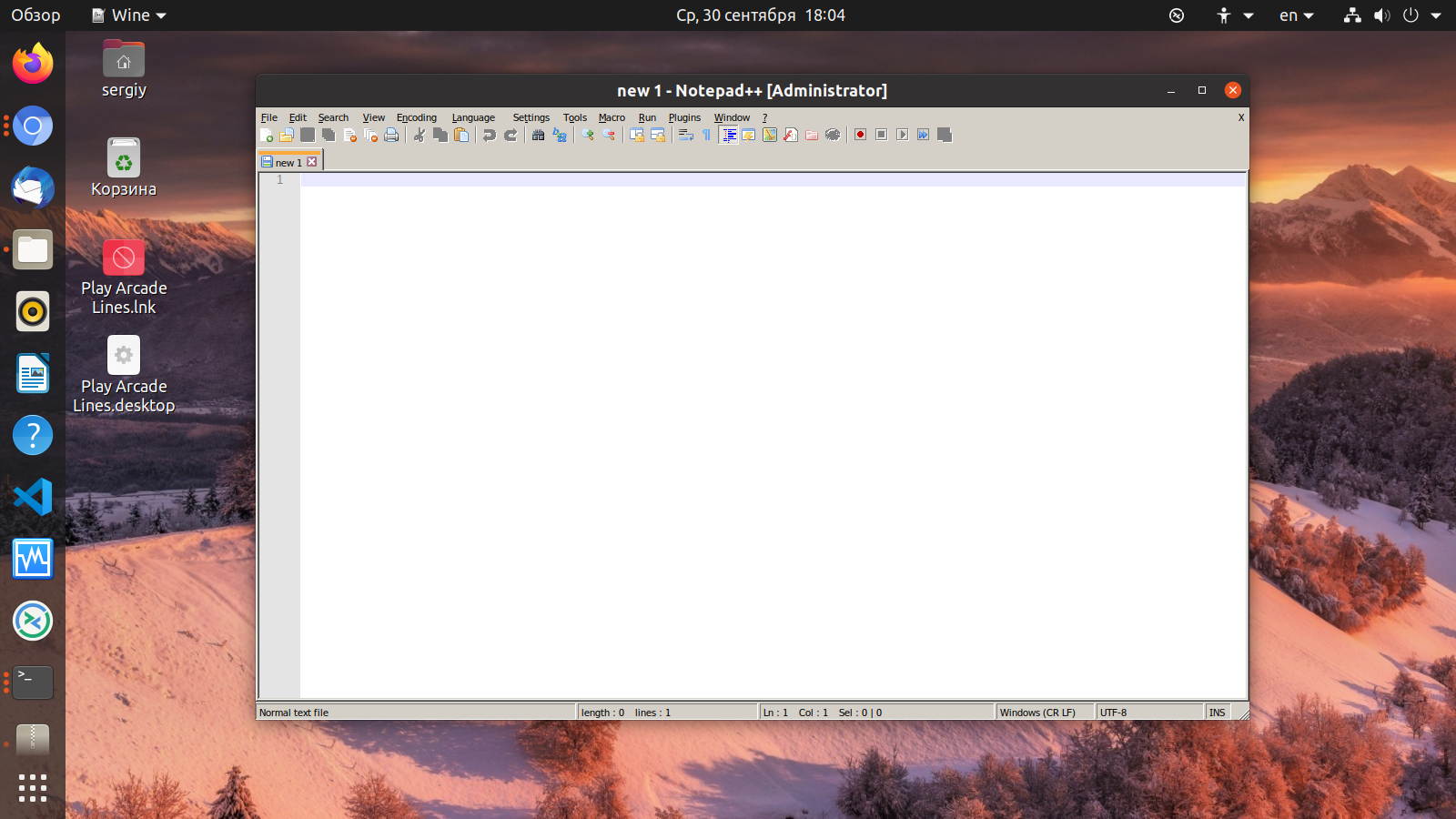This screenshot has width=1456, height=819.
Task: Toggle the Indent Guide toolbar icon
Action: click(x=728, y=135)
